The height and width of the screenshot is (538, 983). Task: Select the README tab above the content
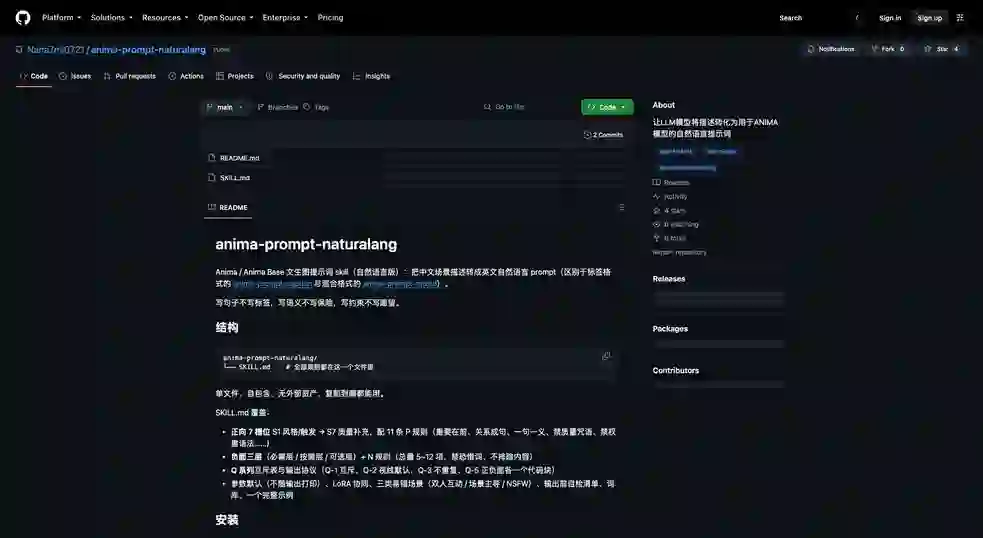pos(228,208)
